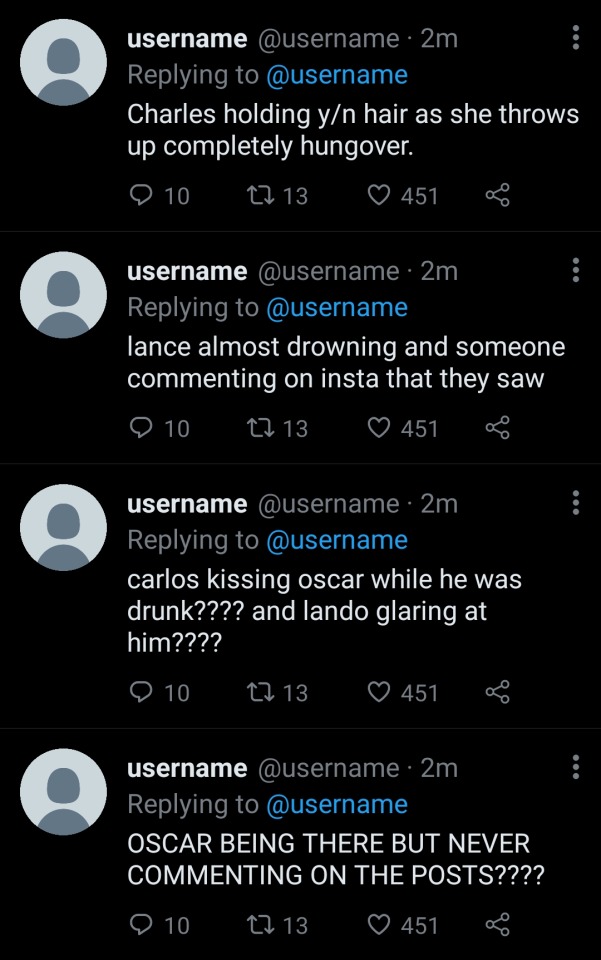Like the OSCAR BEING THERE tweet
The image size is (601, 960).
tap(378, 926)
